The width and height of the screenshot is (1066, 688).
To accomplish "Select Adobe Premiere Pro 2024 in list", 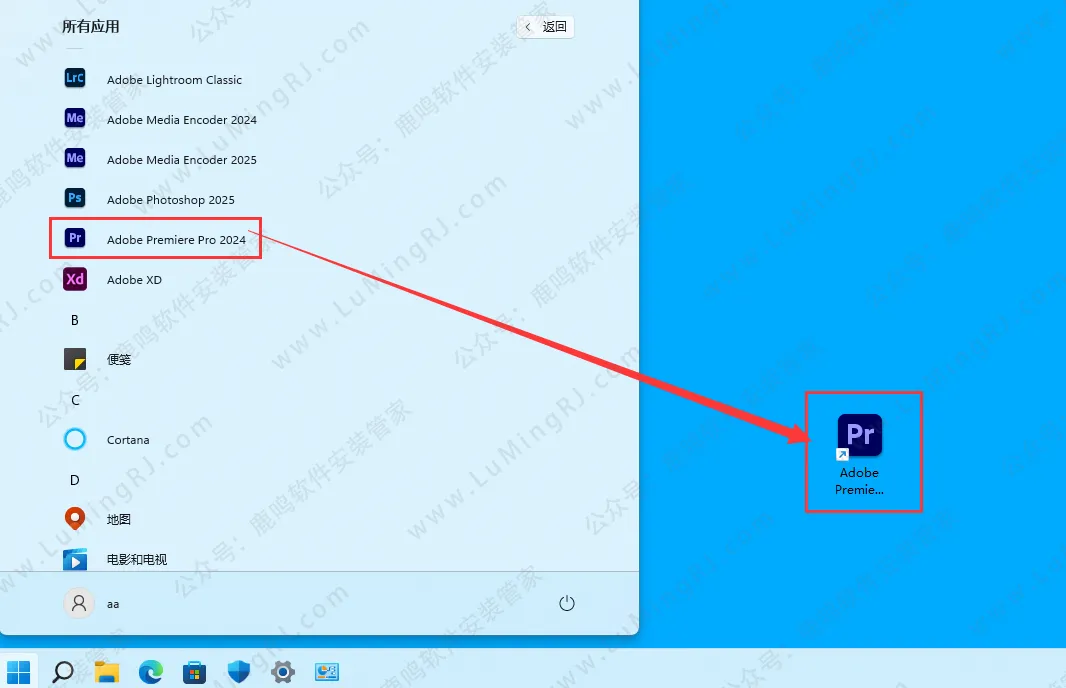I will pos(175,240).
